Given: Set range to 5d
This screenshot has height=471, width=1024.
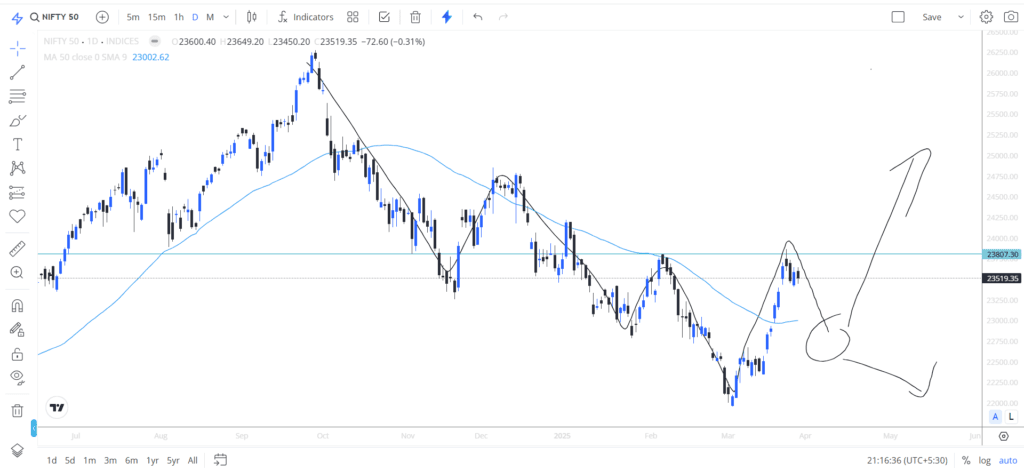Looking at the screenshot, I should (x=70, y=460).
